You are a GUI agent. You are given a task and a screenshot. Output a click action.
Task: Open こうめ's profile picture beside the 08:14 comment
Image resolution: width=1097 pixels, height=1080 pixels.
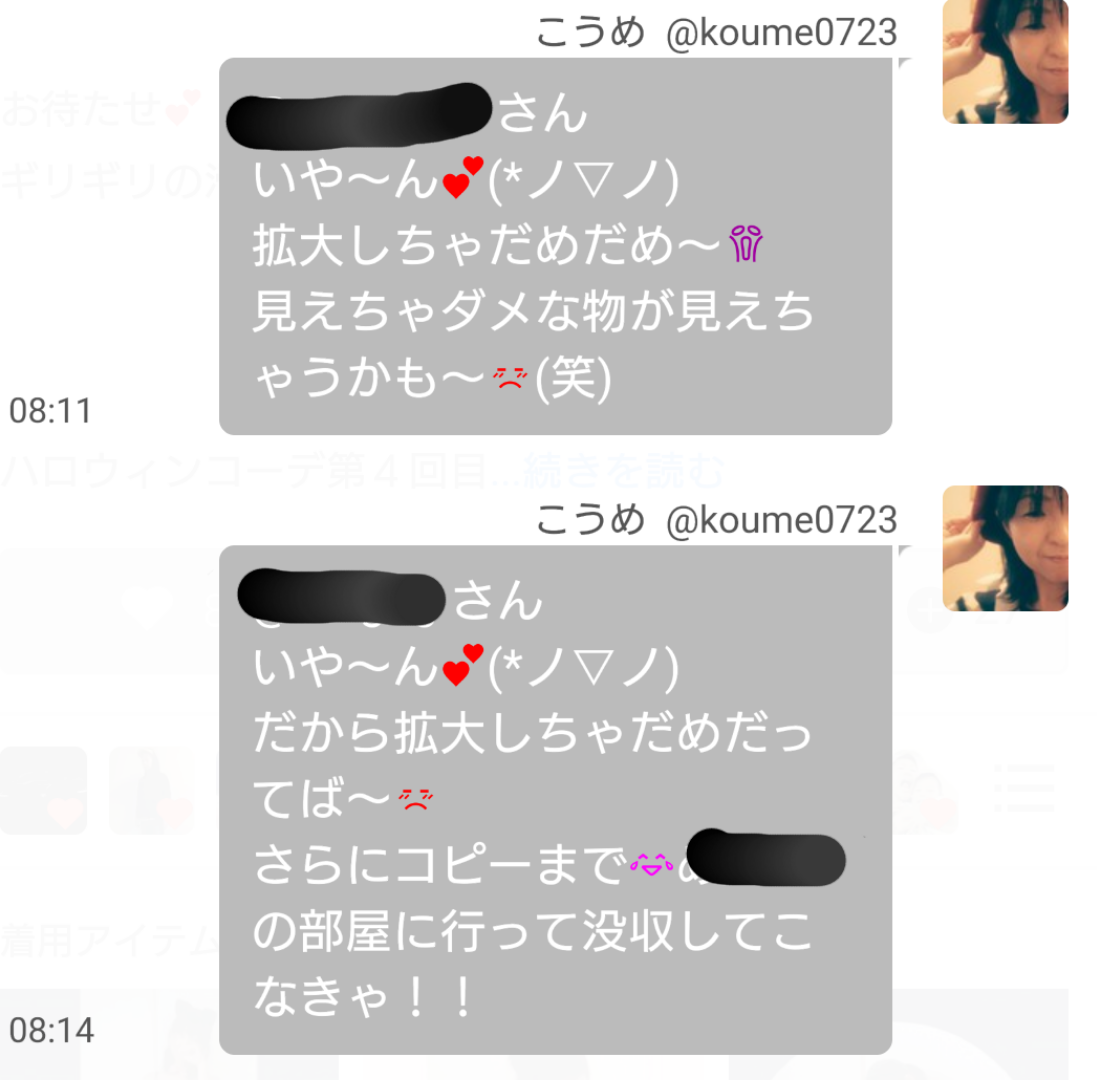coord(1005,548)
